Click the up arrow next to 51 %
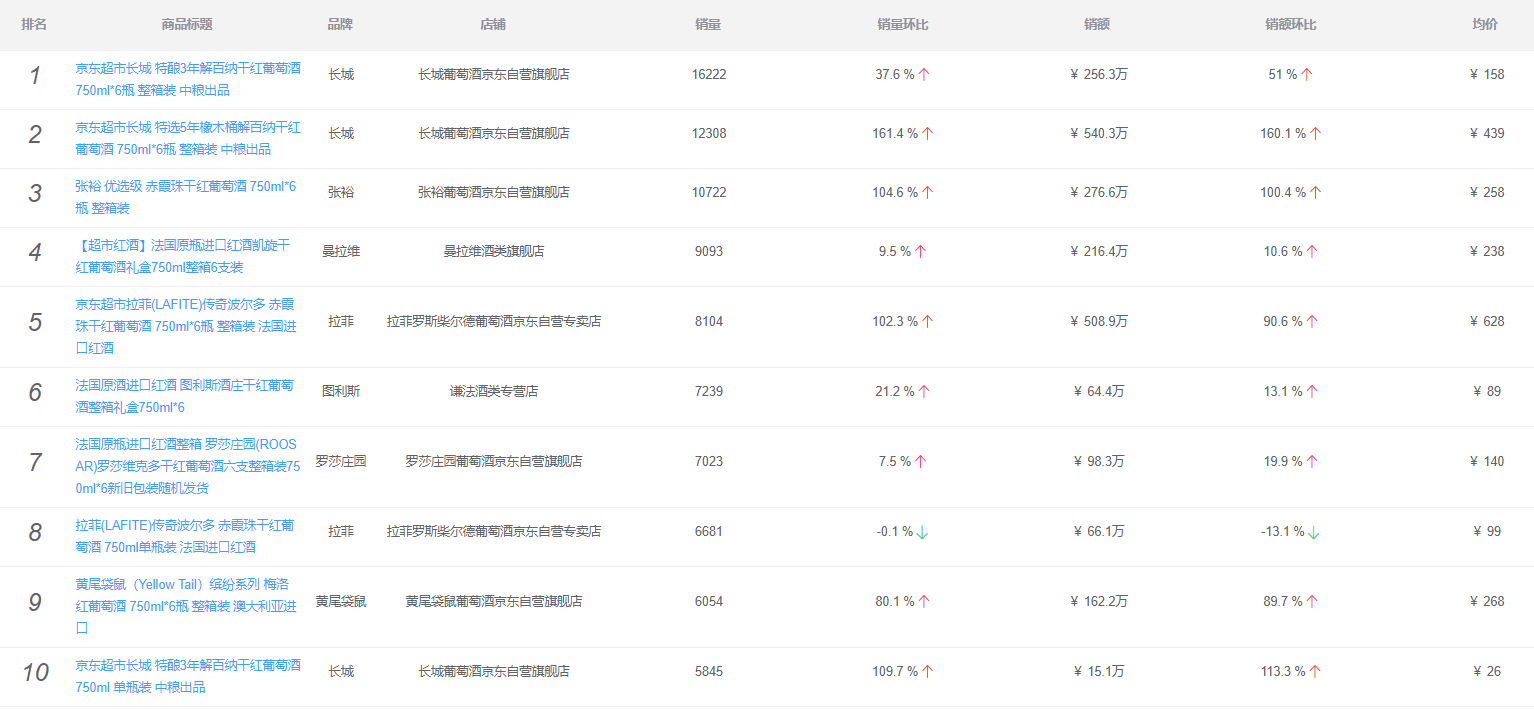The width and height of the screenshot is (1534, 710). tap(1307, 75)
